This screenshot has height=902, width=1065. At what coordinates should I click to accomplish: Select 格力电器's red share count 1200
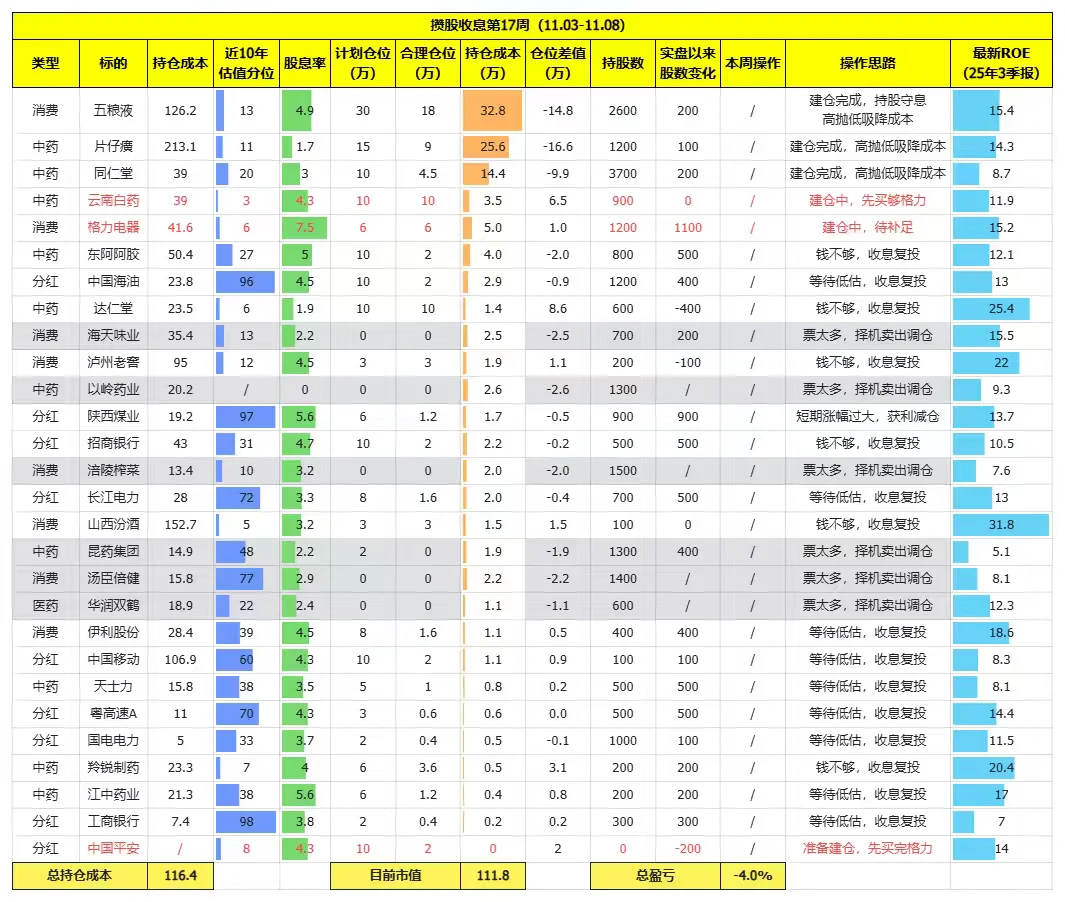622,228
